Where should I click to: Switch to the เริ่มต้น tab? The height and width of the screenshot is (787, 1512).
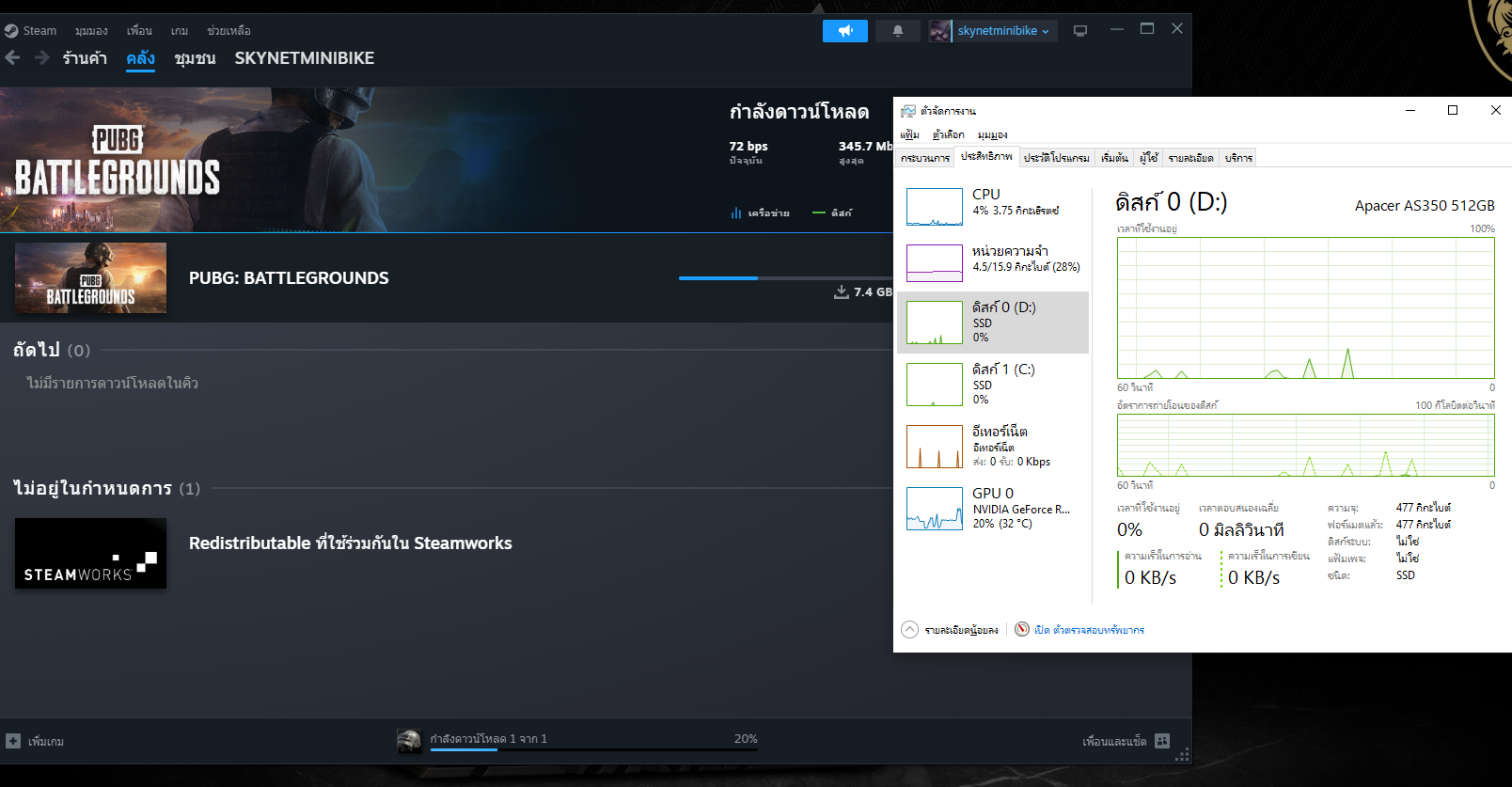(x=1114, y=158)
